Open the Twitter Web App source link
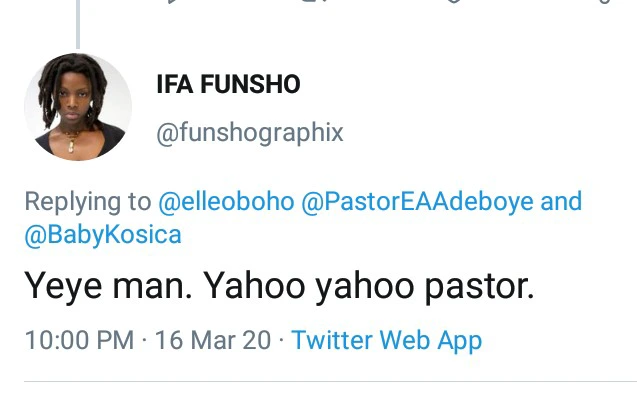This screenshot has height=395, width=637. point(387,341)
